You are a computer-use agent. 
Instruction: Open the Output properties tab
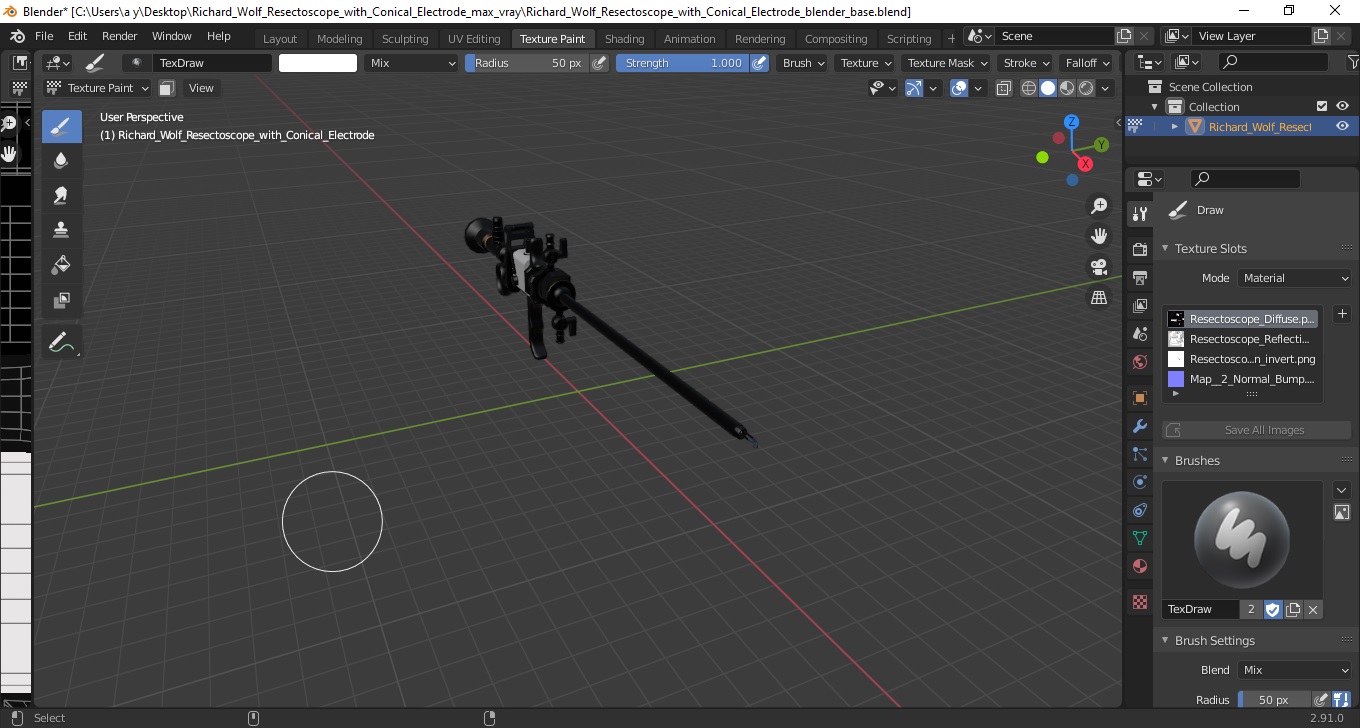(x=1139, y=277)
